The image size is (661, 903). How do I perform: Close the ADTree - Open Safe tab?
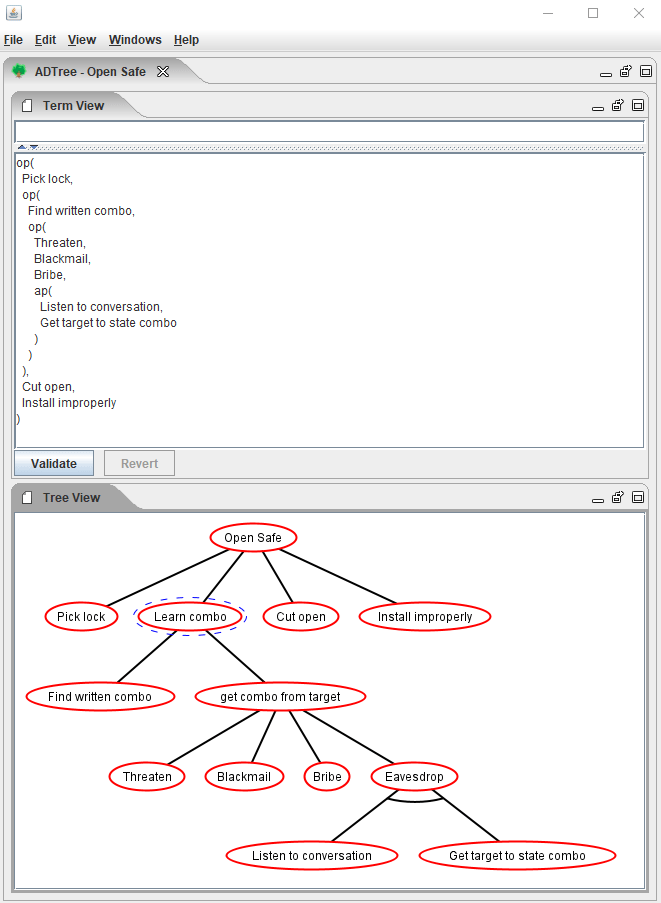[x=164, y=71]
